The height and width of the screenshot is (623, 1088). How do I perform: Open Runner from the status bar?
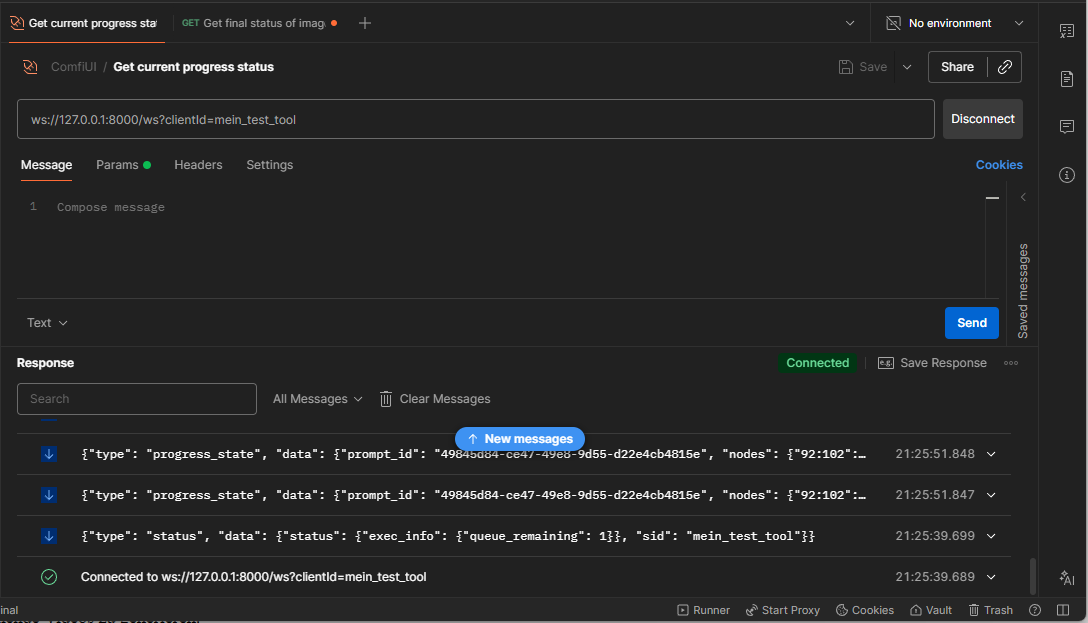pos(704,610)
